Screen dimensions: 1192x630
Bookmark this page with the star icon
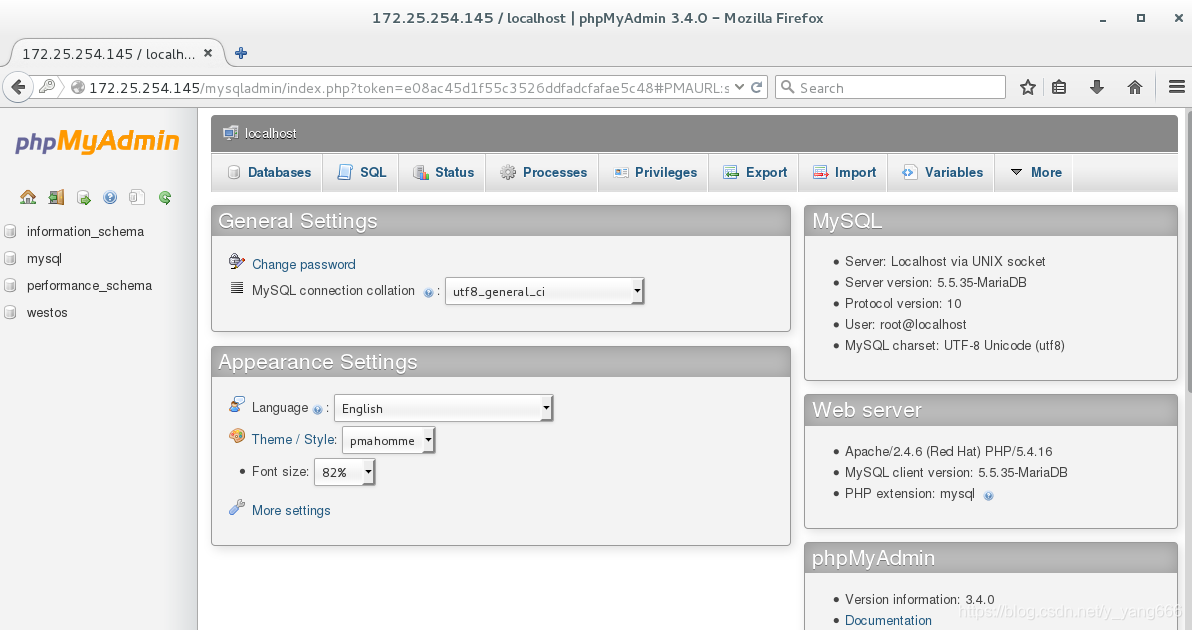tap(1028, 87)
